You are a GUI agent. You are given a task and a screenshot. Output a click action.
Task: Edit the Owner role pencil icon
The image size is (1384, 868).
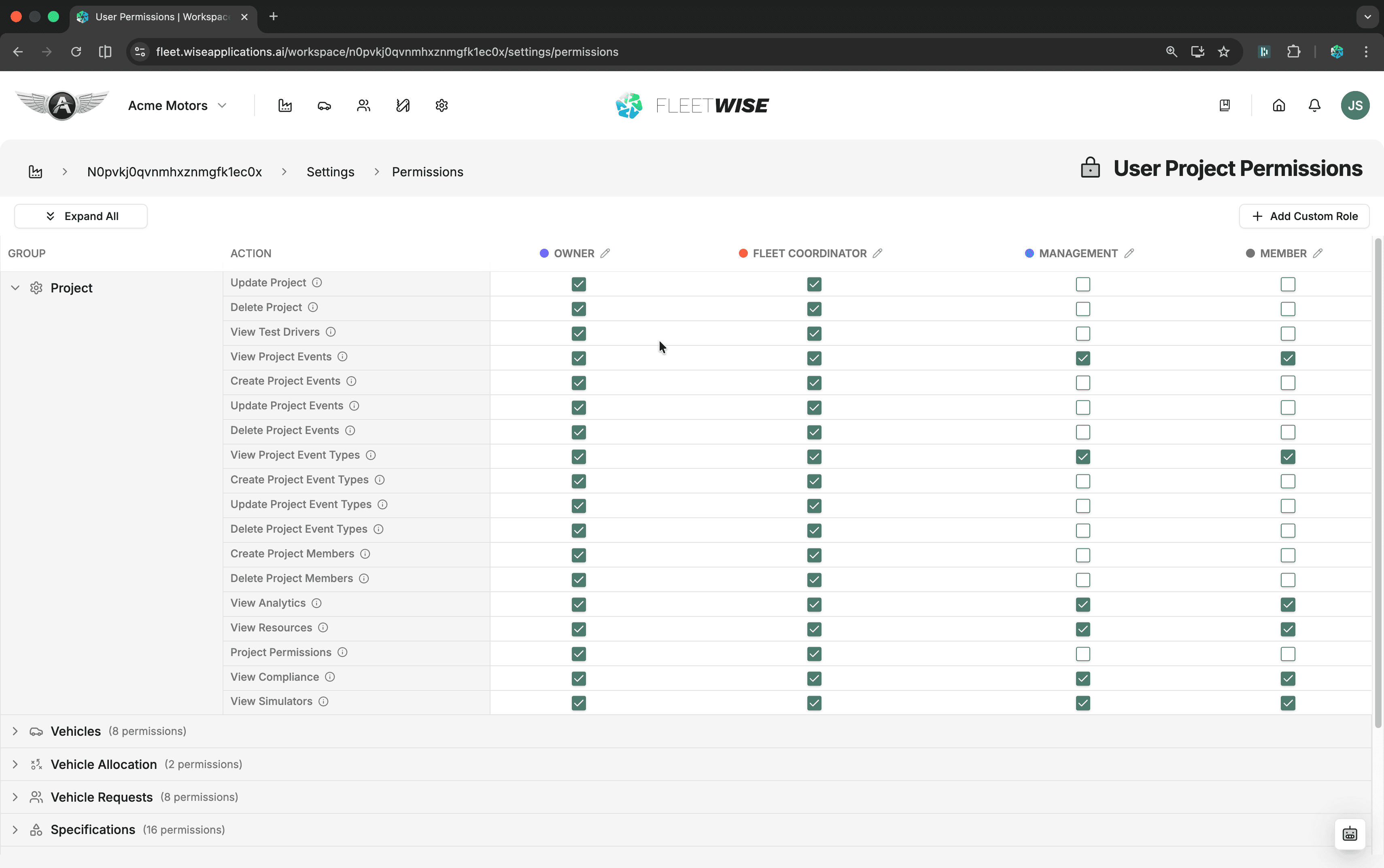pyautogui.click(x=605, y=253)
